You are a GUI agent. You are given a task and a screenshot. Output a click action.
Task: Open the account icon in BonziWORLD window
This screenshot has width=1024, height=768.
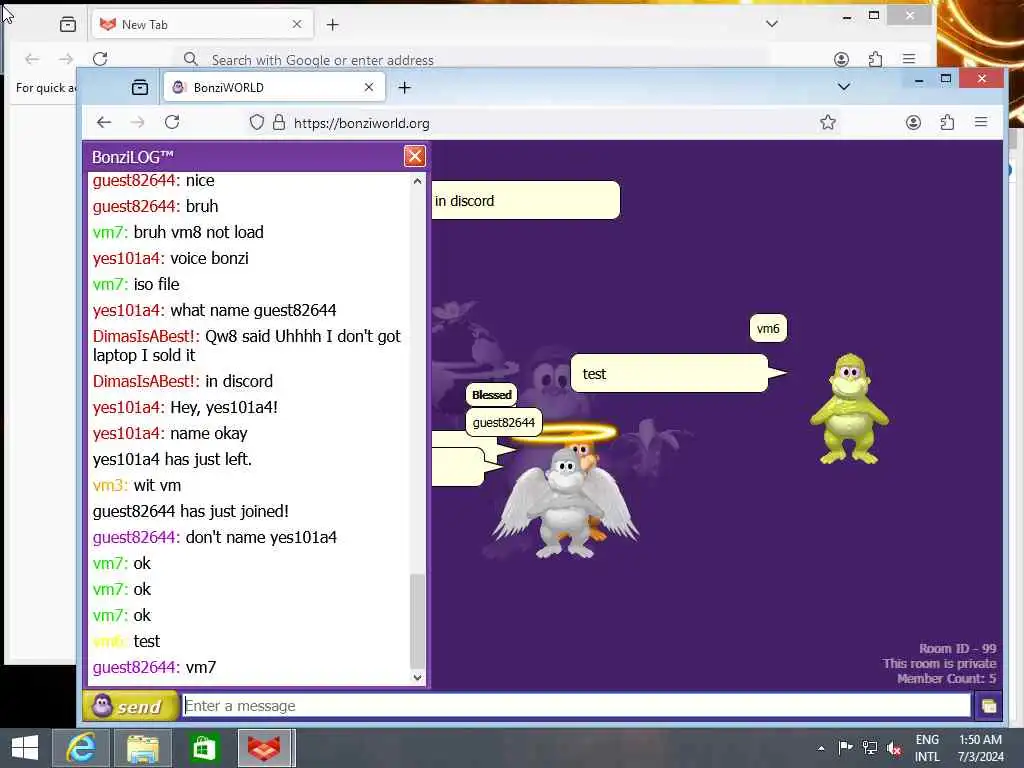(913, 122)
